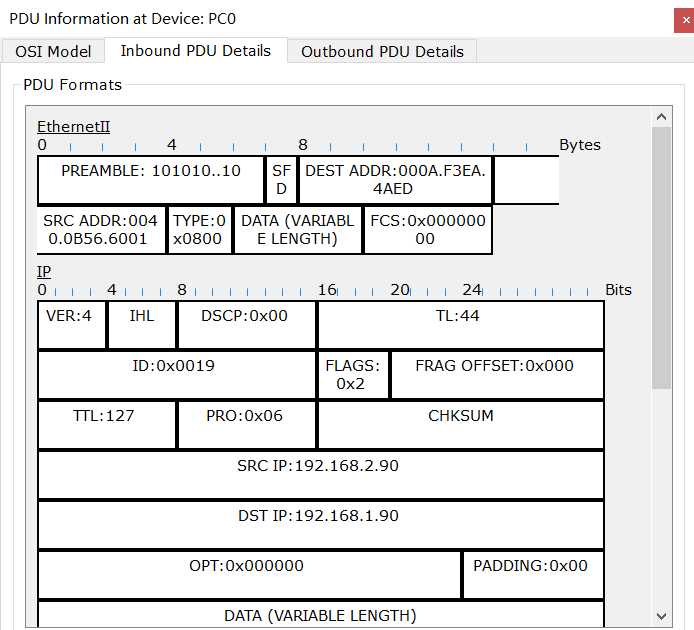Image resolution: width=694 pixels, height=630 pixels.
Task: Switch to the OSI Model tab
Action: pos(53,51)
